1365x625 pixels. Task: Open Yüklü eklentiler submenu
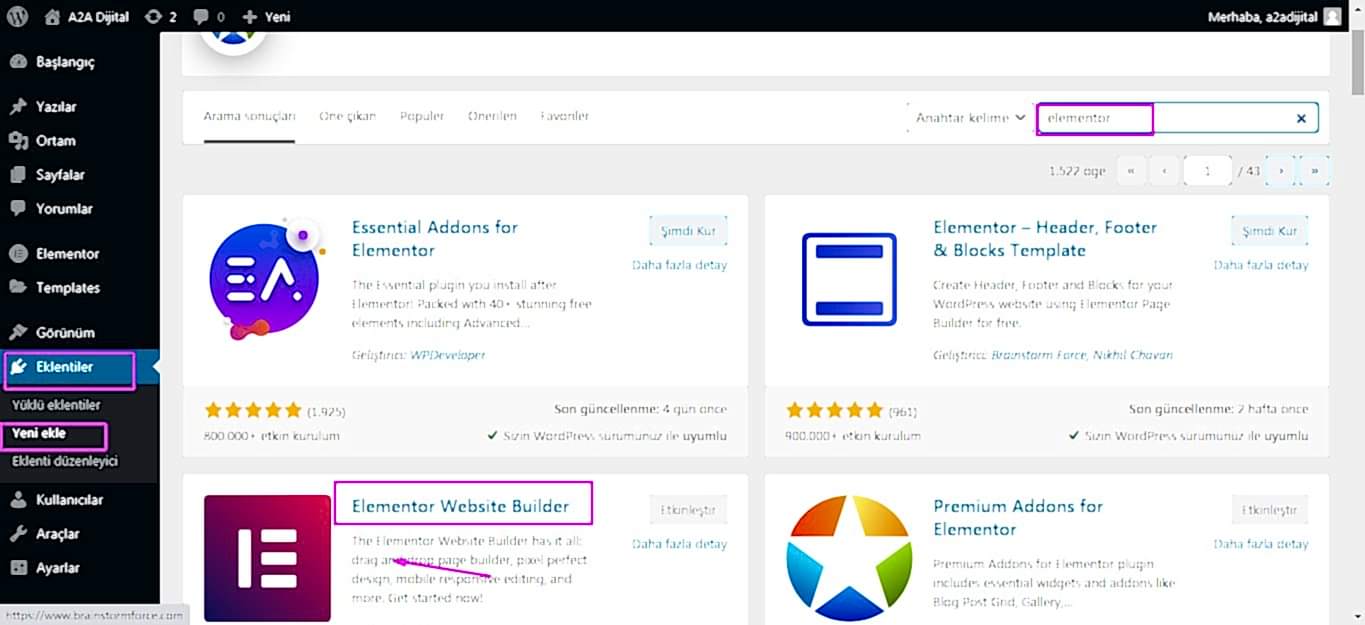[56, 405]
